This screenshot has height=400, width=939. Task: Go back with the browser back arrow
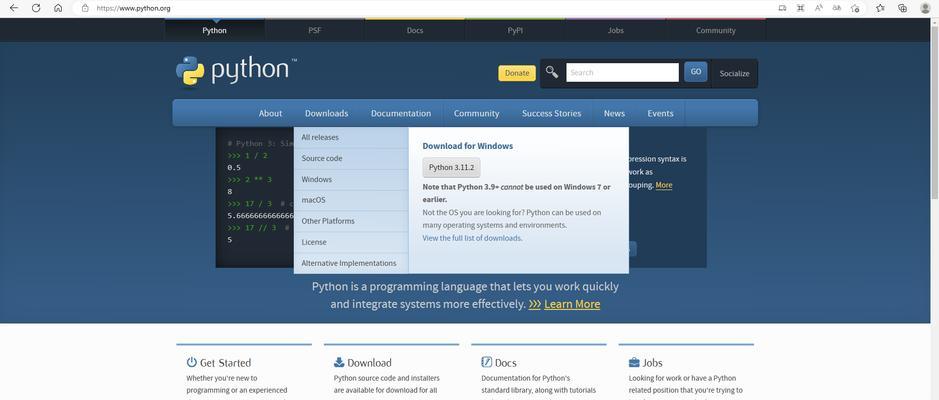click(x=14, y=8)
